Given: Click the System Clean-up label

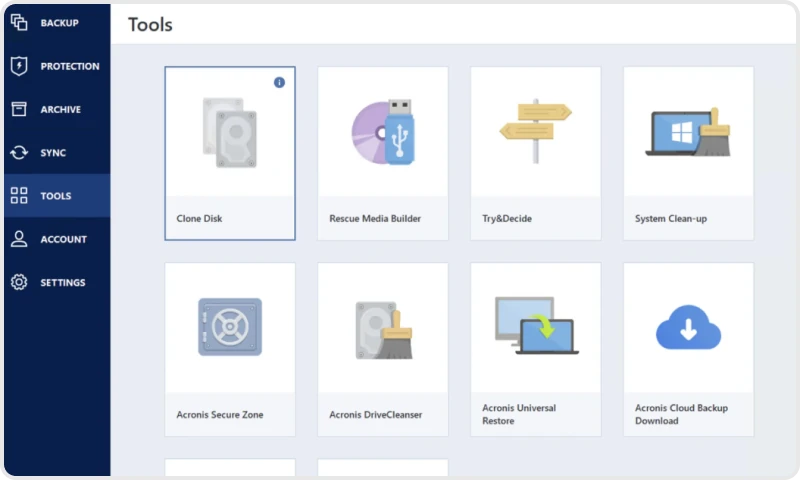Looking at the screenshot, I should pyautogui.click(x=671, y=218).
